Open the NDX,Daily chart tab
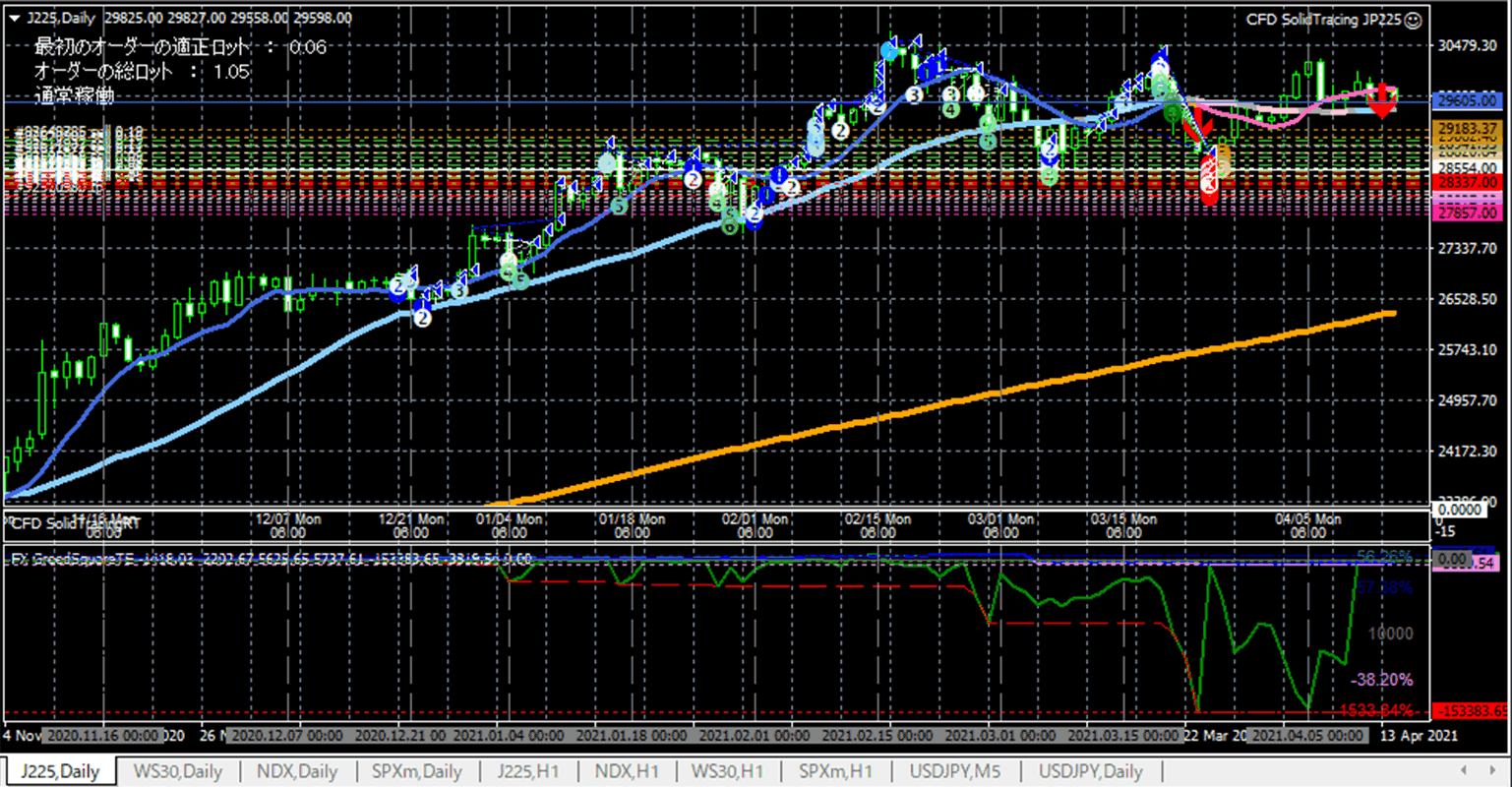 pyautogui.click(x=295, y=771)
